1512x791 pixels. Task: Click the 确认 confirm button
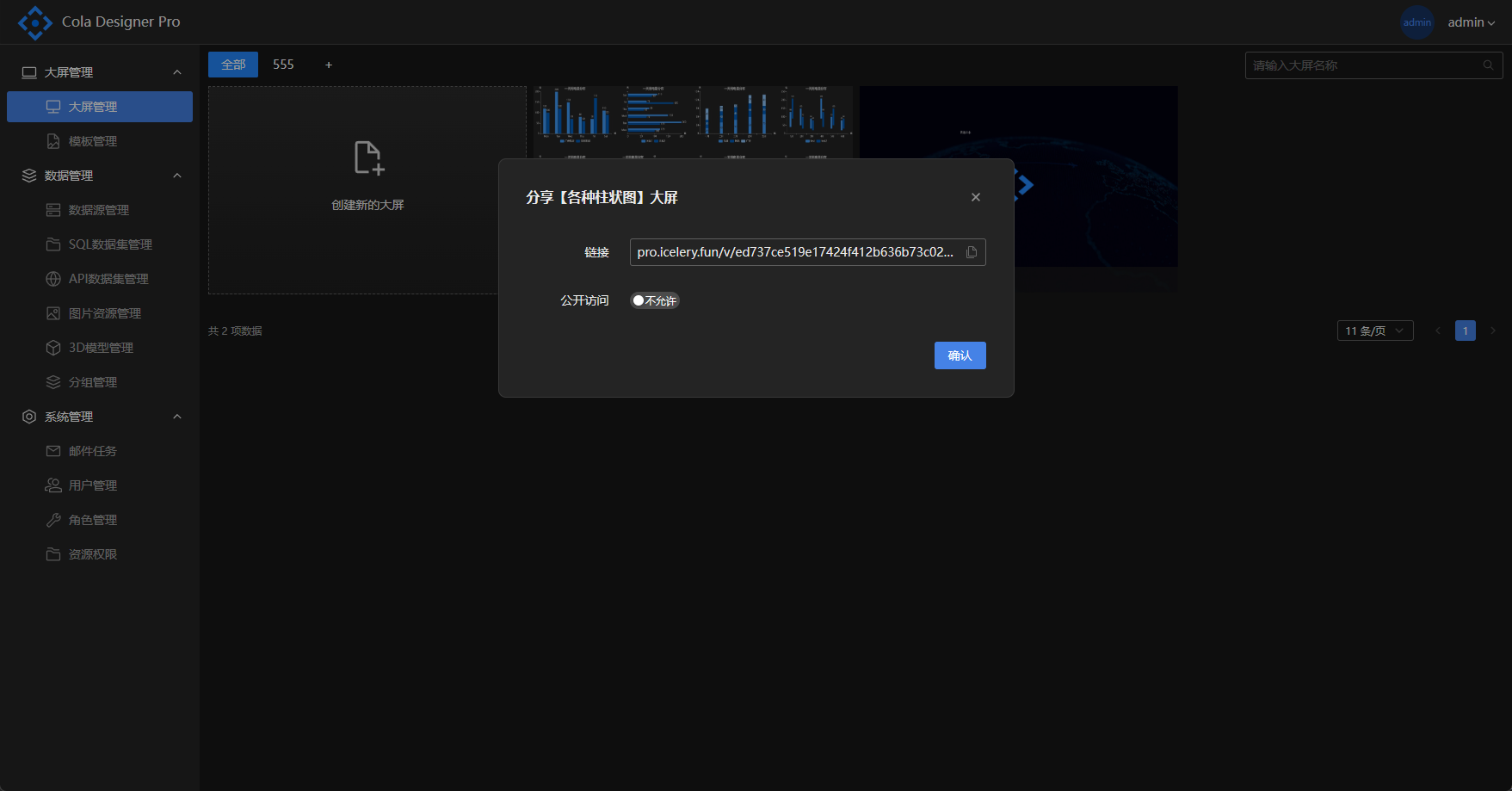(x=960, y=355)
